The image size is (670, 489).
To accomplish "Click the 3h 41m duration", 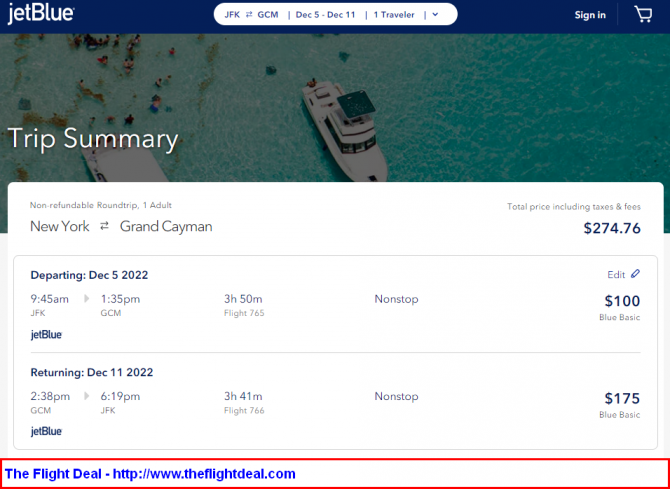I will [243, 396].
